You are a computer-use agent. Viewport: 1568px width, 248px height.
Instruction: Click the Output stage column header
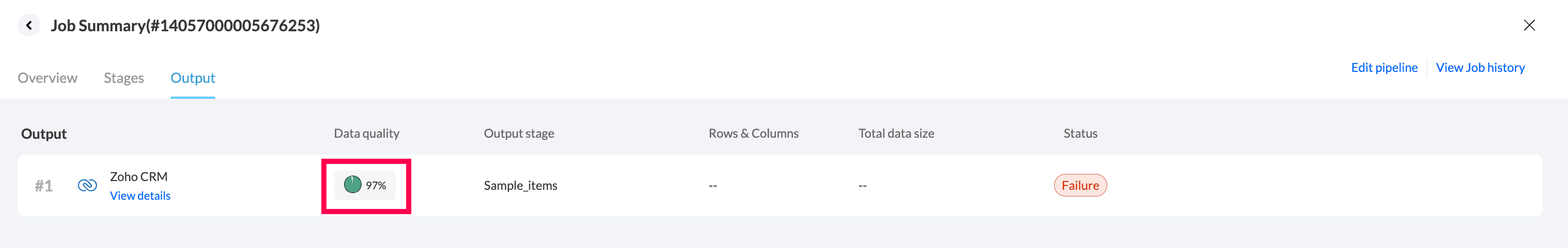[x=519, y=133]
